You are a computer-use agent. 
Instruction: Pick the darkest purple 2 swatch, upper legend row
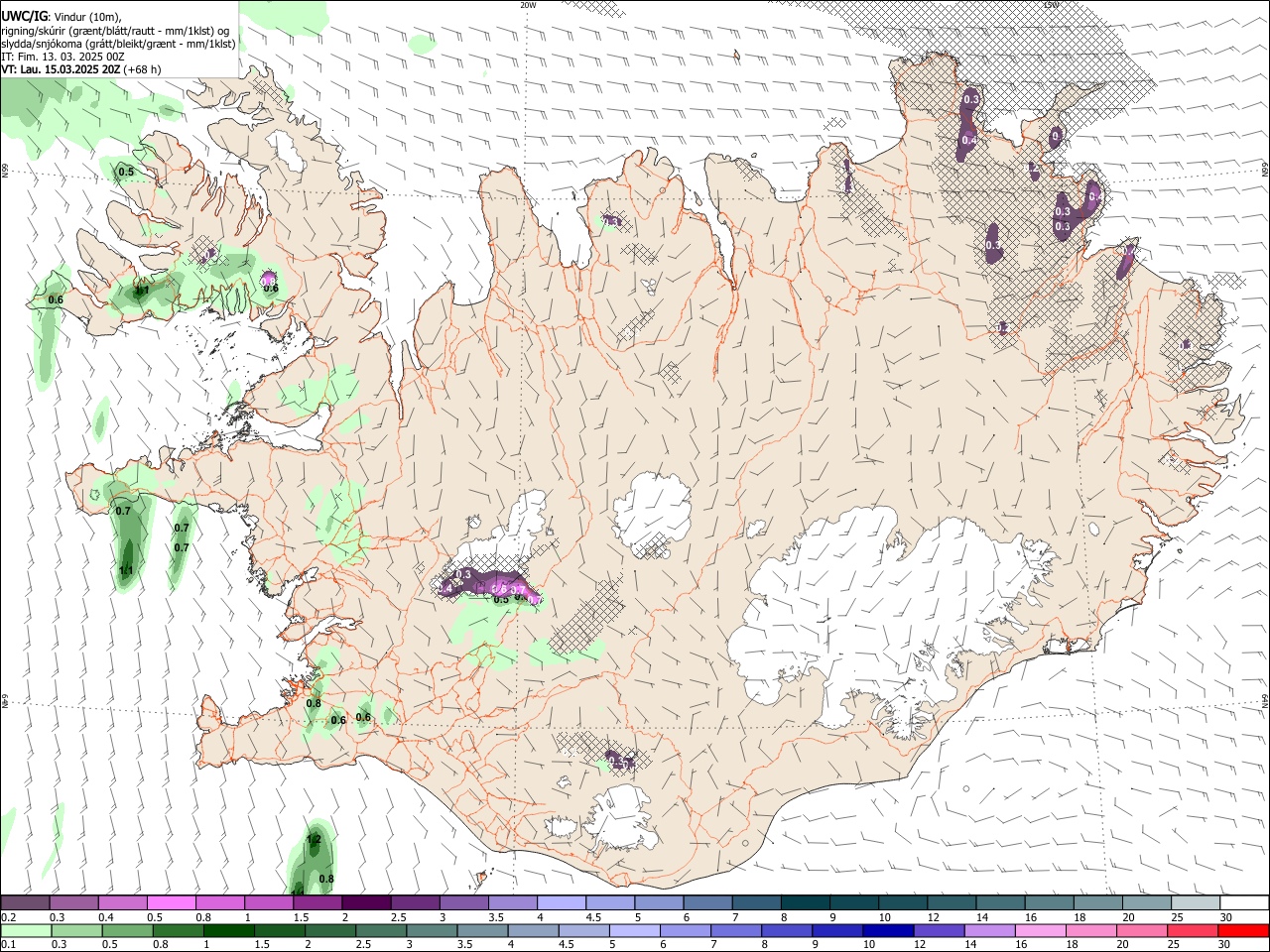point(366,902)
